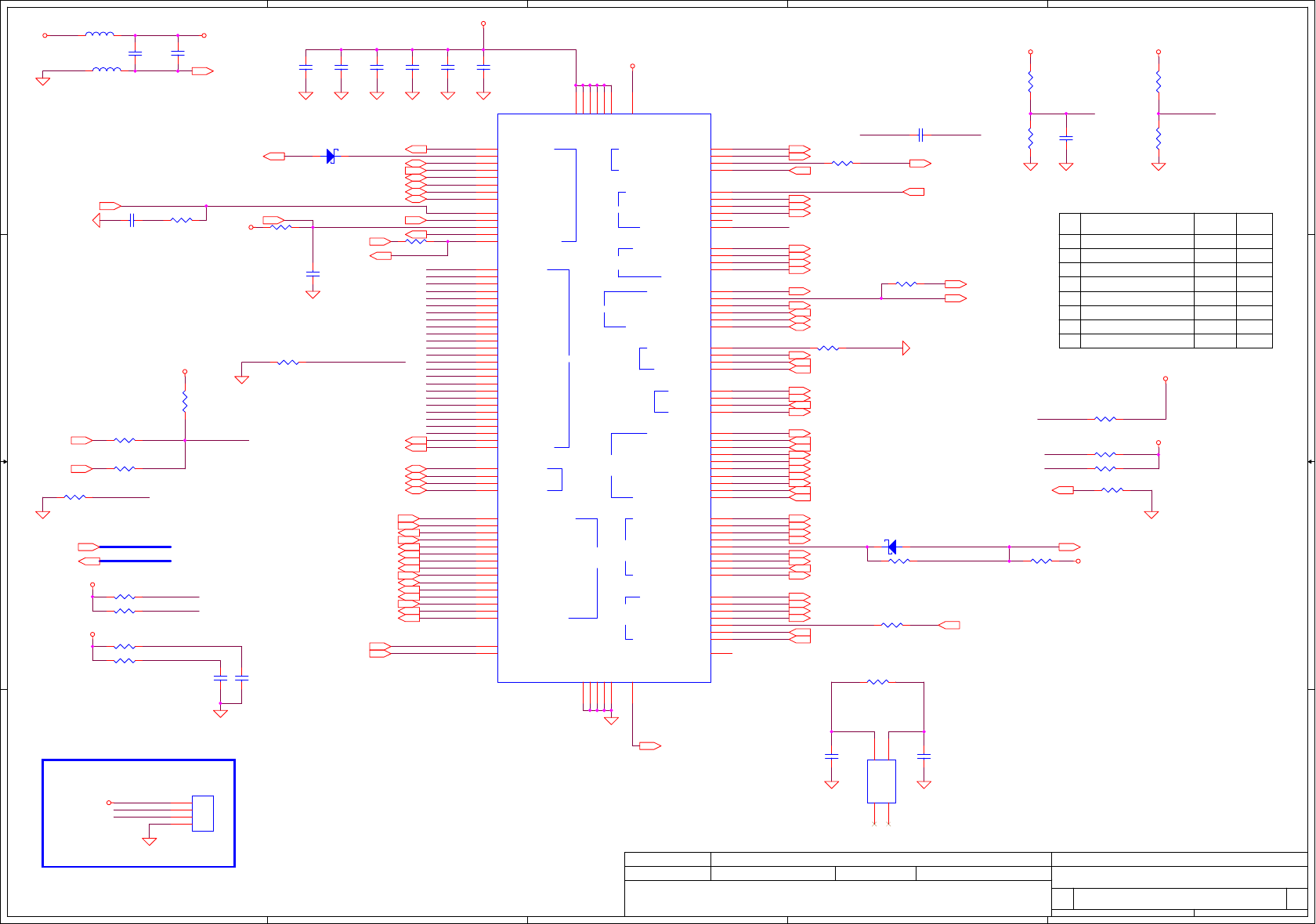The width and height of the screenshot is (1316, 924).
Task: Click the power terminal above the decoupling capacitor row
Action: pos(483,23)
